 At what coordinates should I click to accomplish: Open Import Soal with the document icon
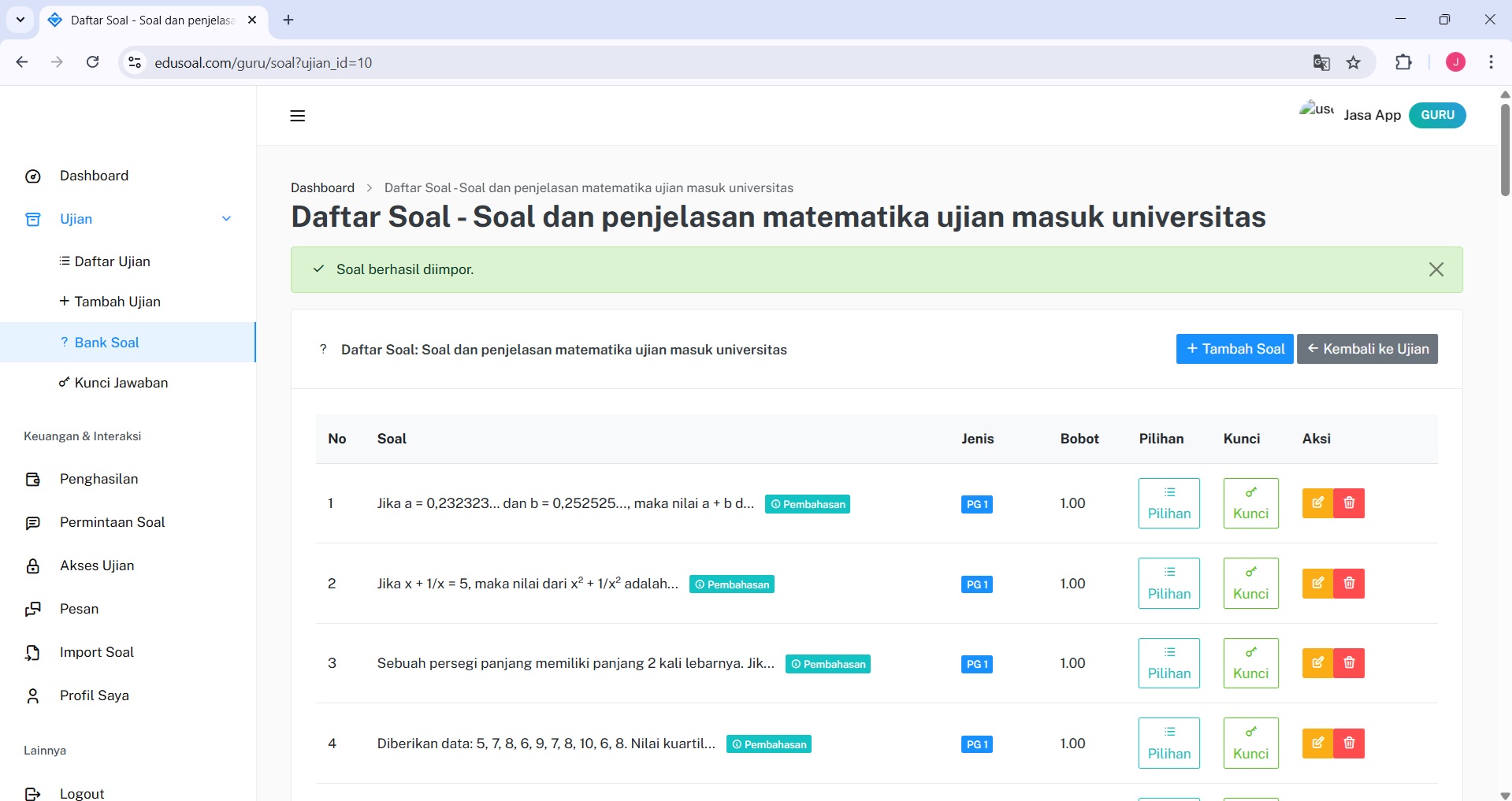[x=32, y=652]
